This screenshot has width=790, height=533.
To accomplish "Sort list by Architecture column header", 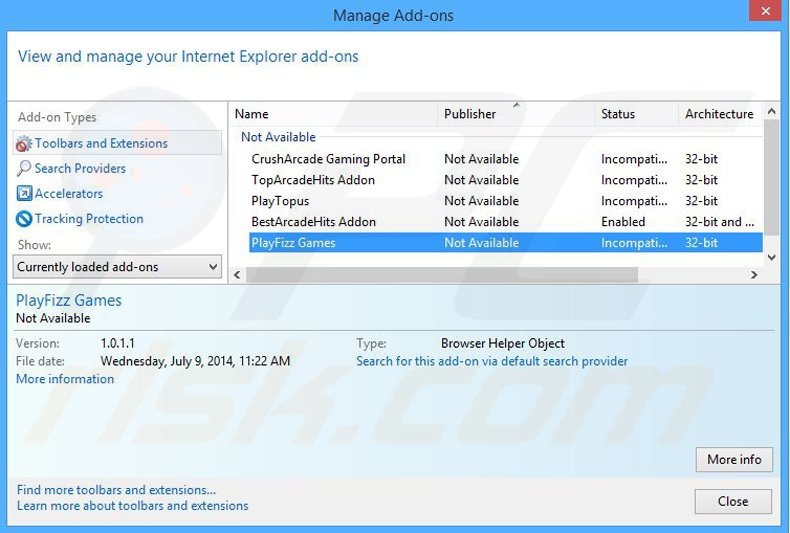I will tap(720, 114).
